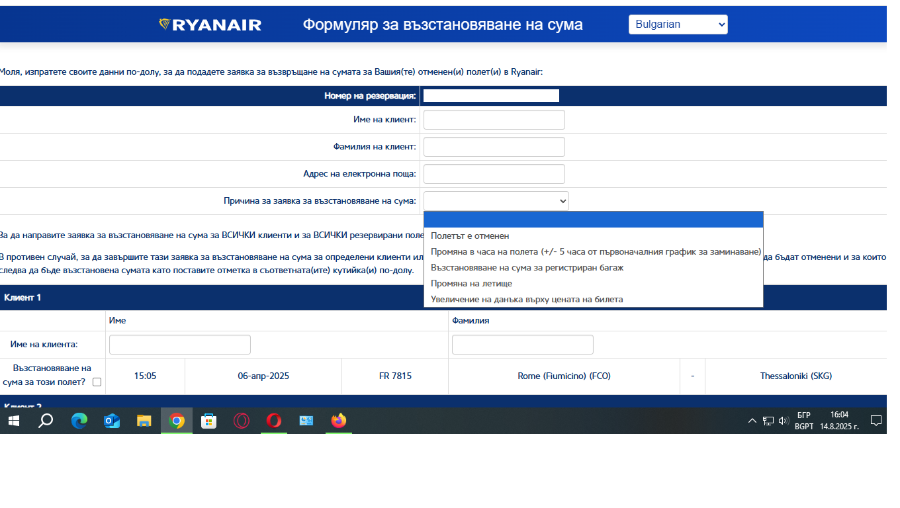This screenshot has height=508, width=900.
Task: Launch Microsoft Edge from taskbar
Action: point(79,421)
